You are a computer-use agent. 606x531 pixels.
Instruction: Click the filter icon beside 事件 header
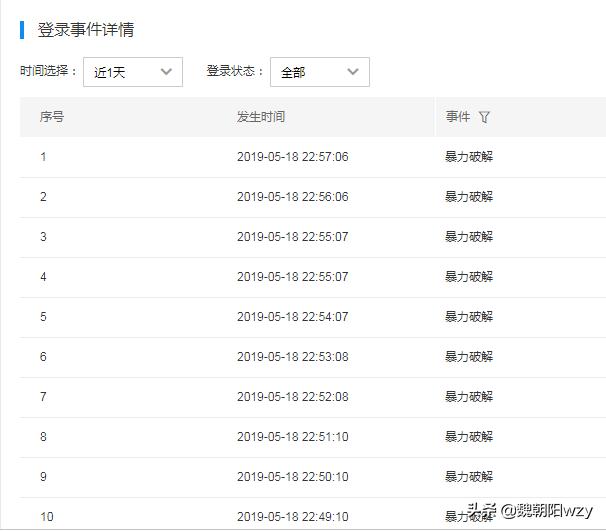tap(485, 117)
